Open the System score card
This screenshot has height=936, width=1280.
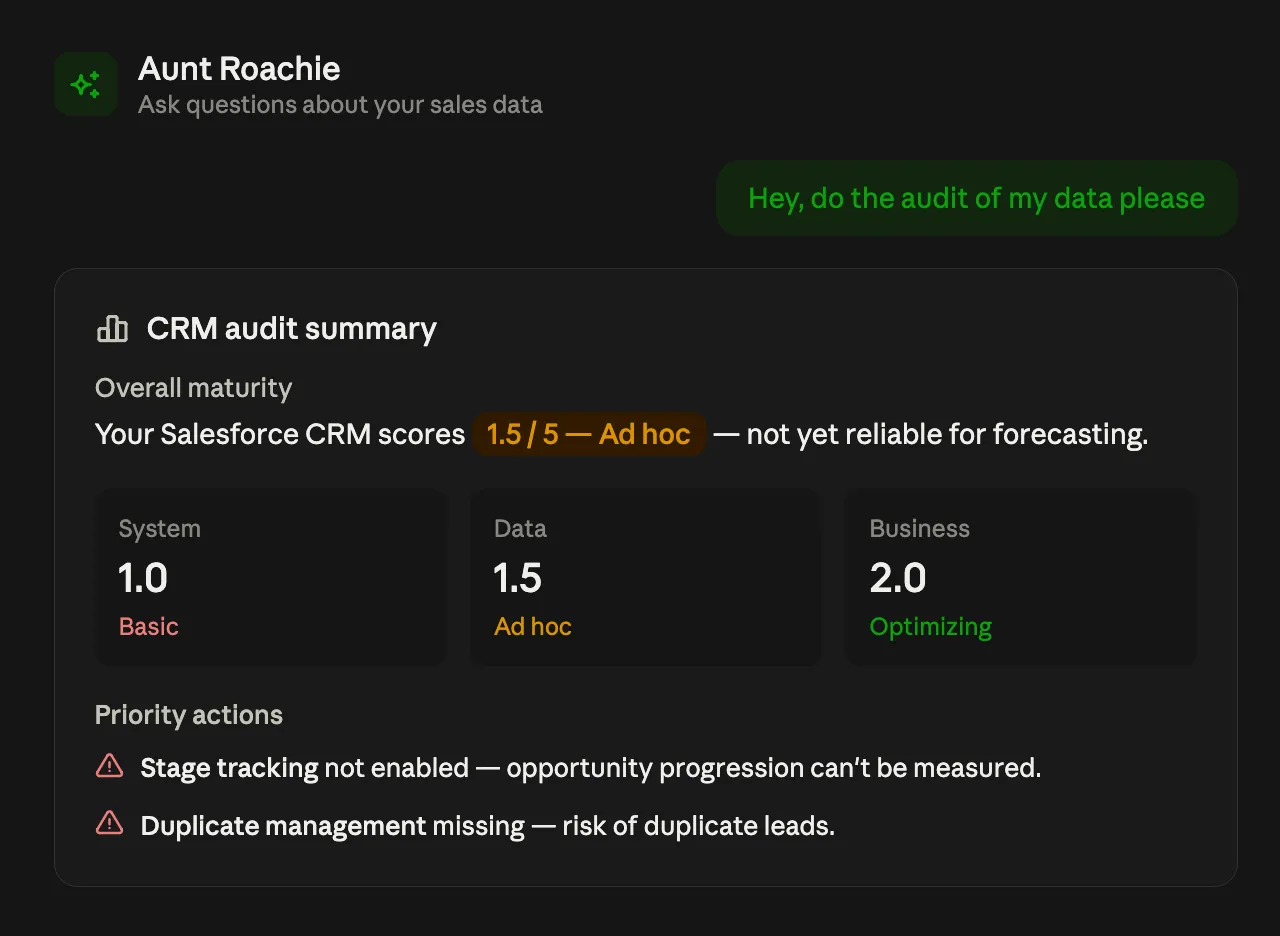tap(271, 577)
